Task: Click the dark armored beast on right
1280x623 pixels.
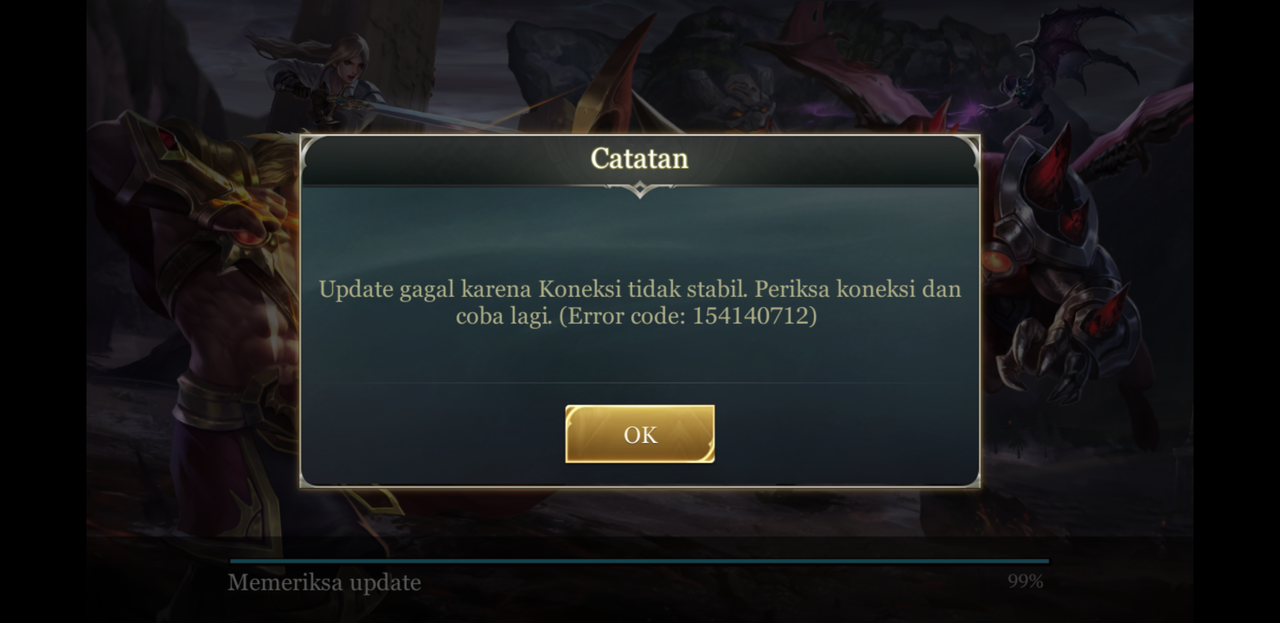Action: point(1070,290)
